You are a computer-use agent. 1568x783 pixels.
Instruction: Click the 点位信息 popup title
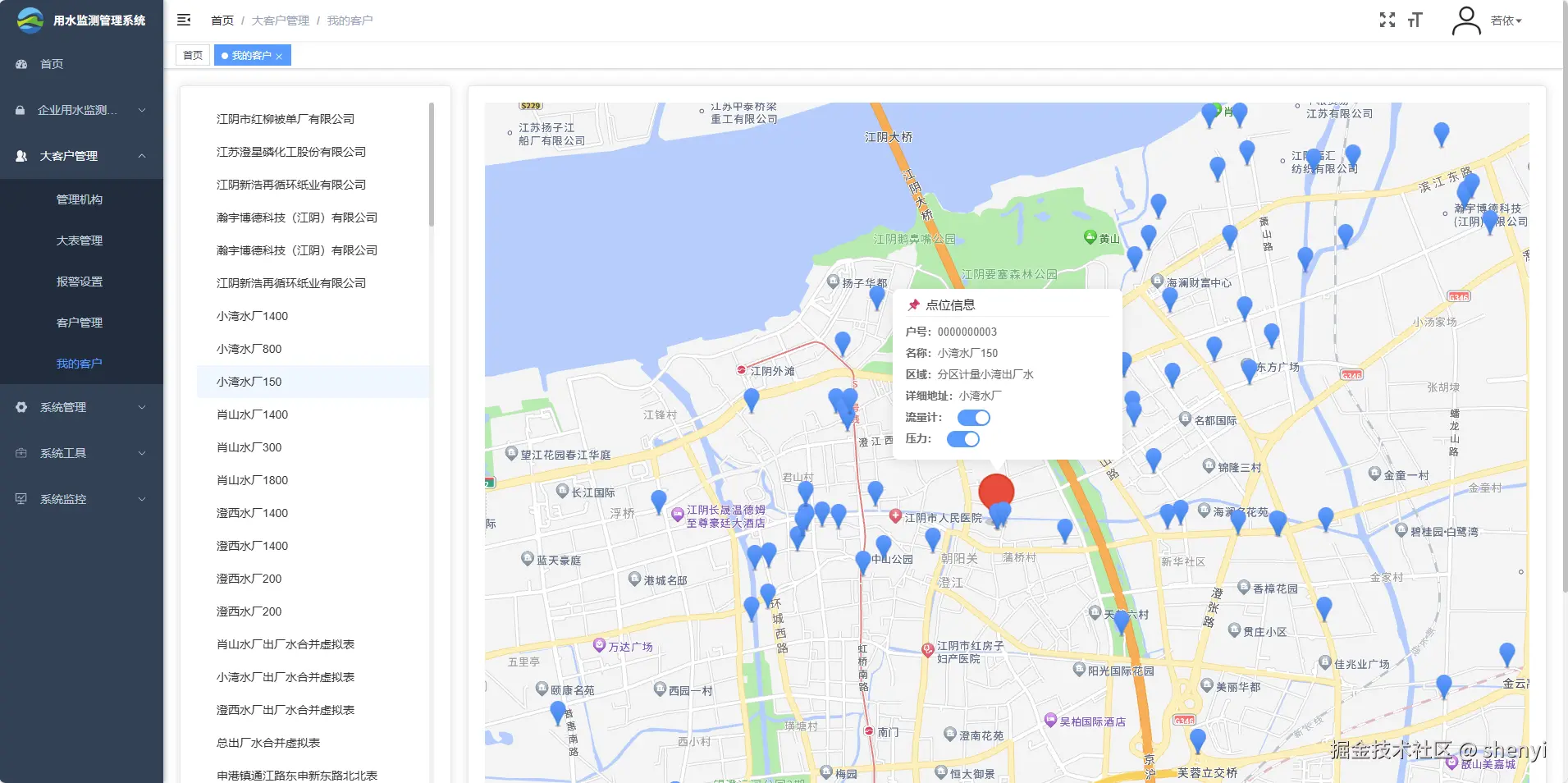[950, 305]
